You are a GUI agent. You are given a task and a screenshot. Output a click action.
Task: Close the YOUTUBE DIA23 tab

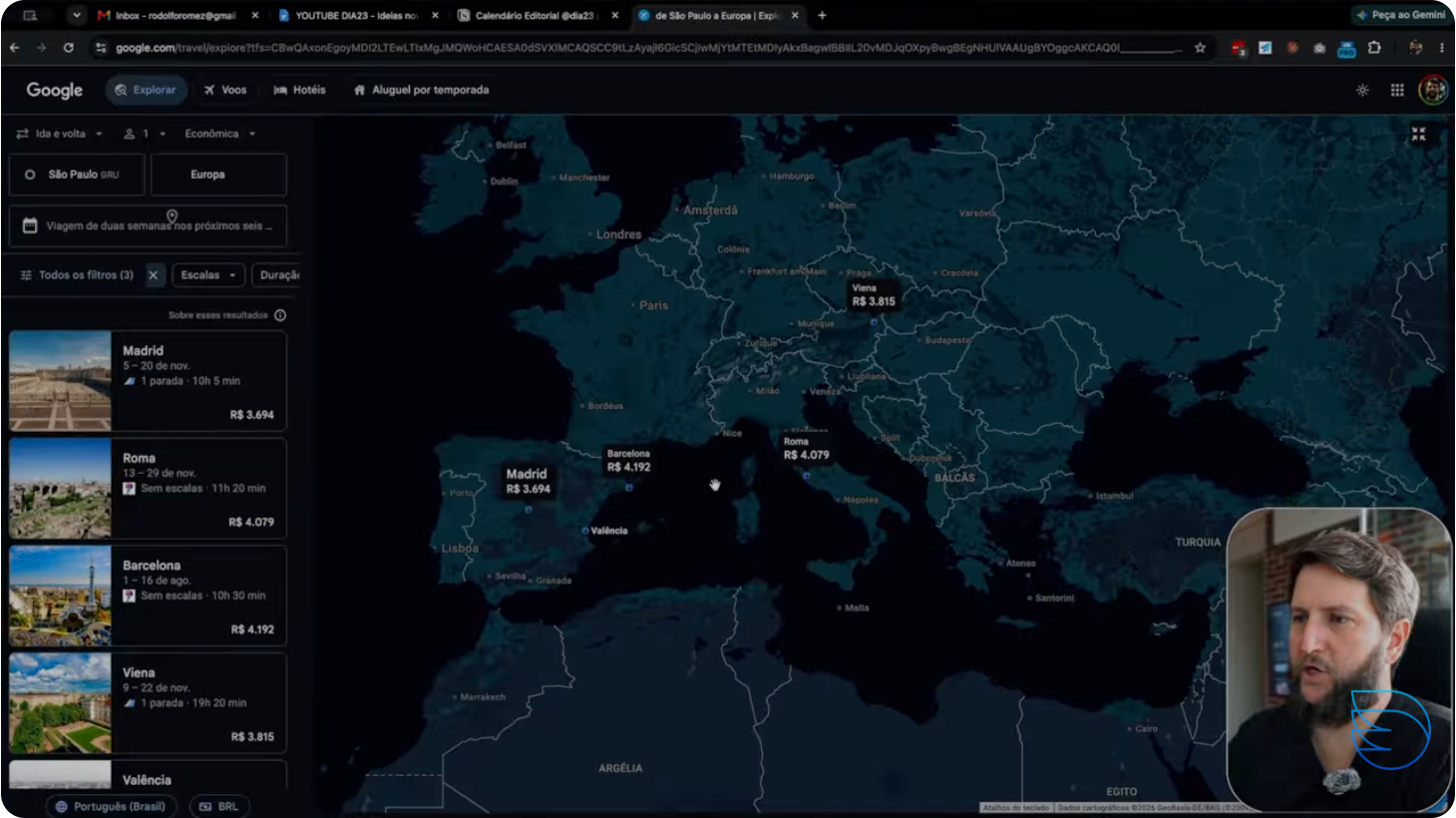(435, 15)
